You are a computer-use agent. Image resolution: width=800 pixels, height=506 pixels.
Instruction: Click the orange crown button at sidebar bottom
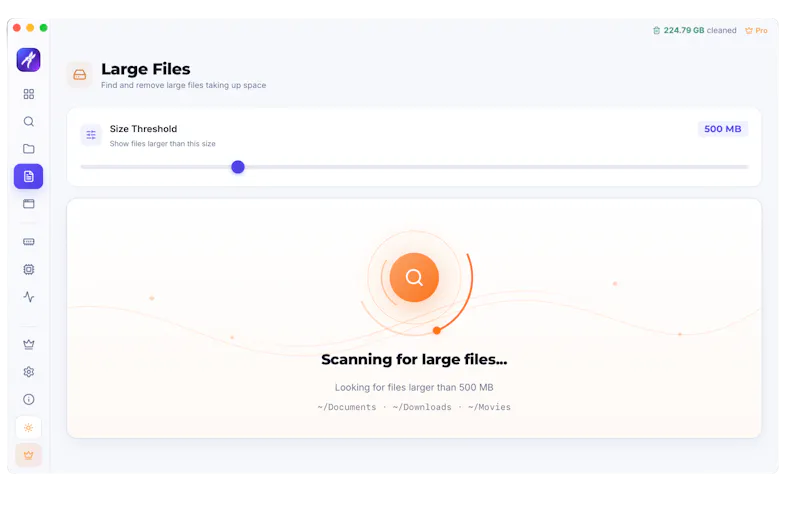[x=29, y=455]
